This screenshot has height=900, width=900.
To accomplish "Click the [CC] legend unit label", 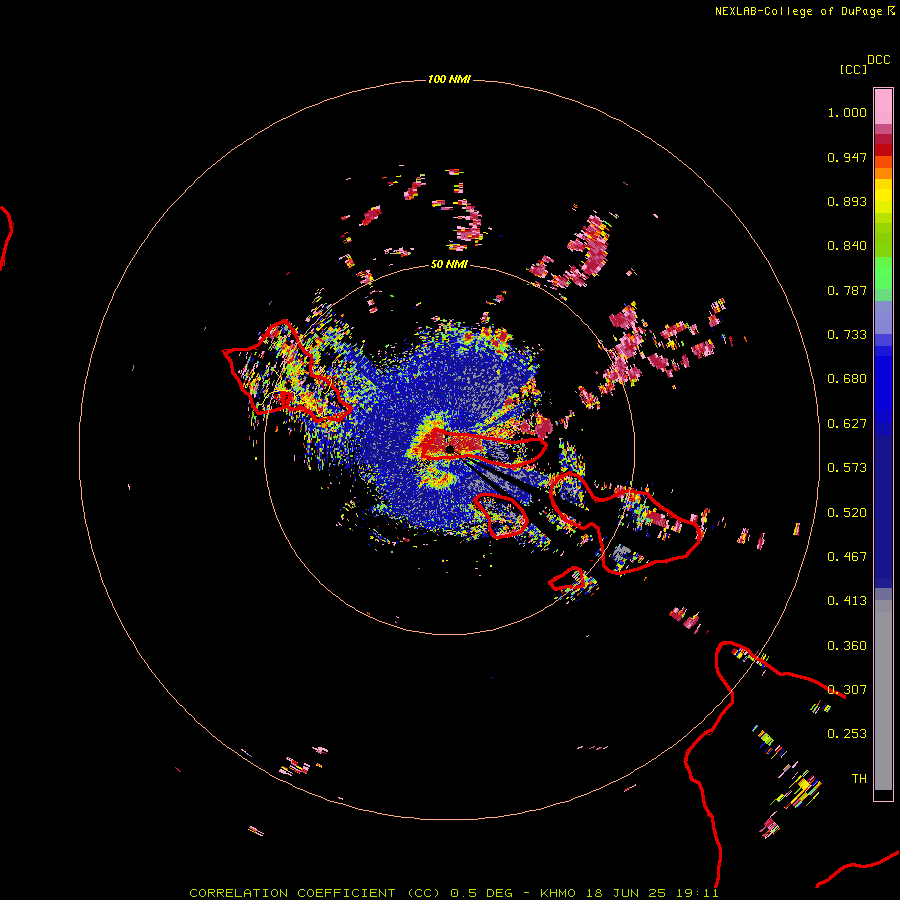I will (x=853, y=69).
